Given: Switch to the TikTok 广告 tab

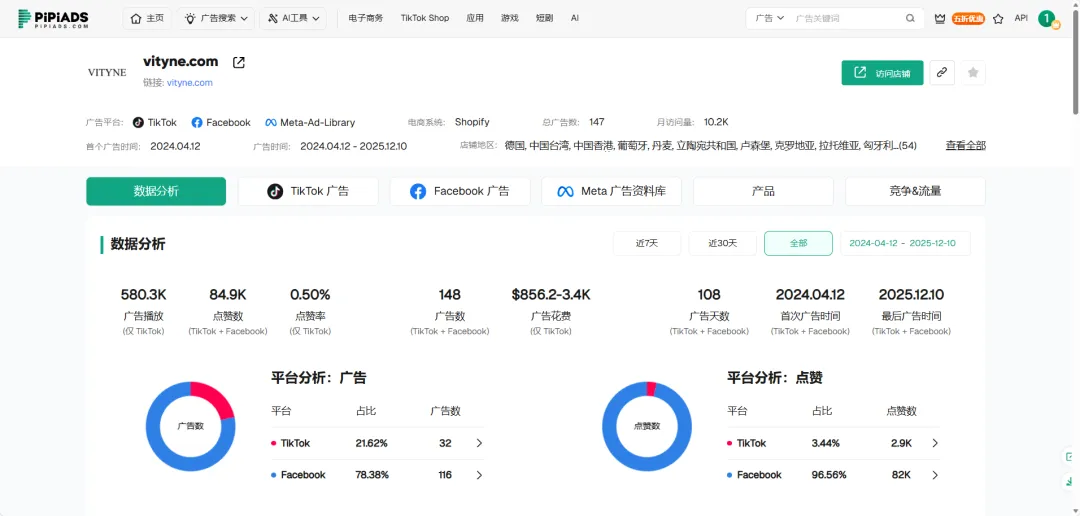Looking at the screenshot, I should 308,191.
